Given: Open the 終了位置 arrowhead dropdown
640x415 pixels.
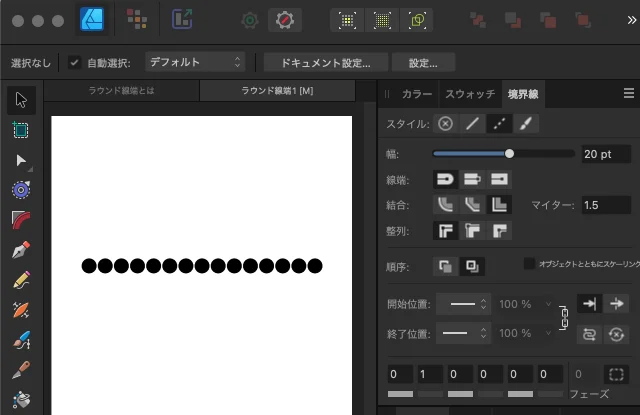Looking at the screenshot, I should pyautogui.click(x=467, y=333).
